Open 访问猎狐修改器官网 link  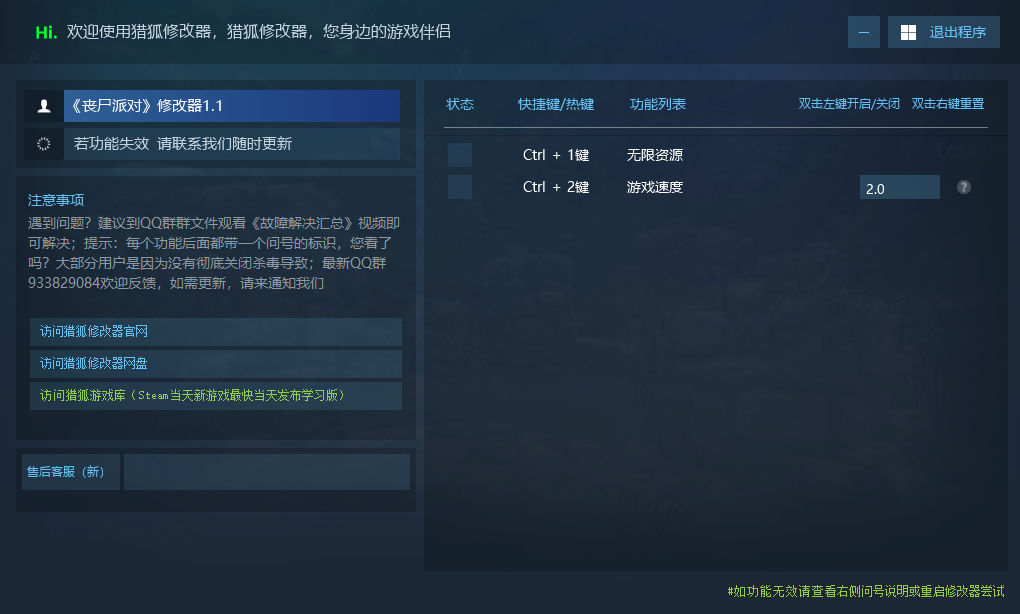tap(216, 332)
